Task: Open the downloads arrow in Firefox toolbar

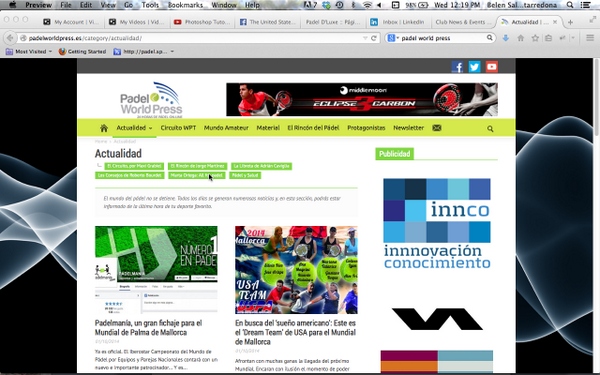Action: point(505,38)
